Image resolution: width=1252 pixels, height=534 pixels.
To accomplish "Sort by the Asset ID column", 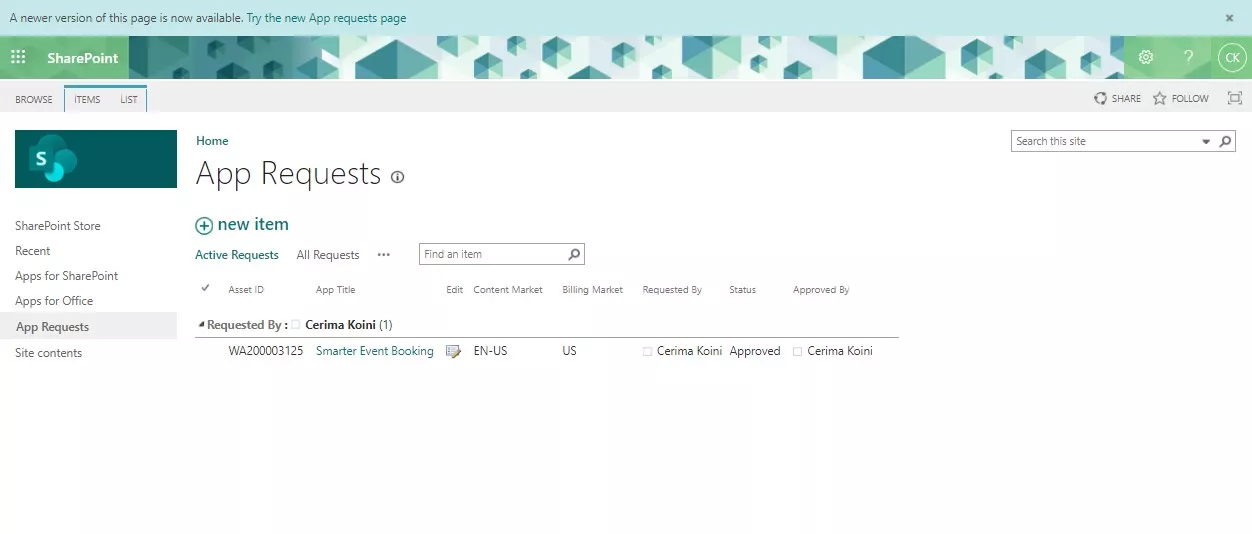I will 246,290.
